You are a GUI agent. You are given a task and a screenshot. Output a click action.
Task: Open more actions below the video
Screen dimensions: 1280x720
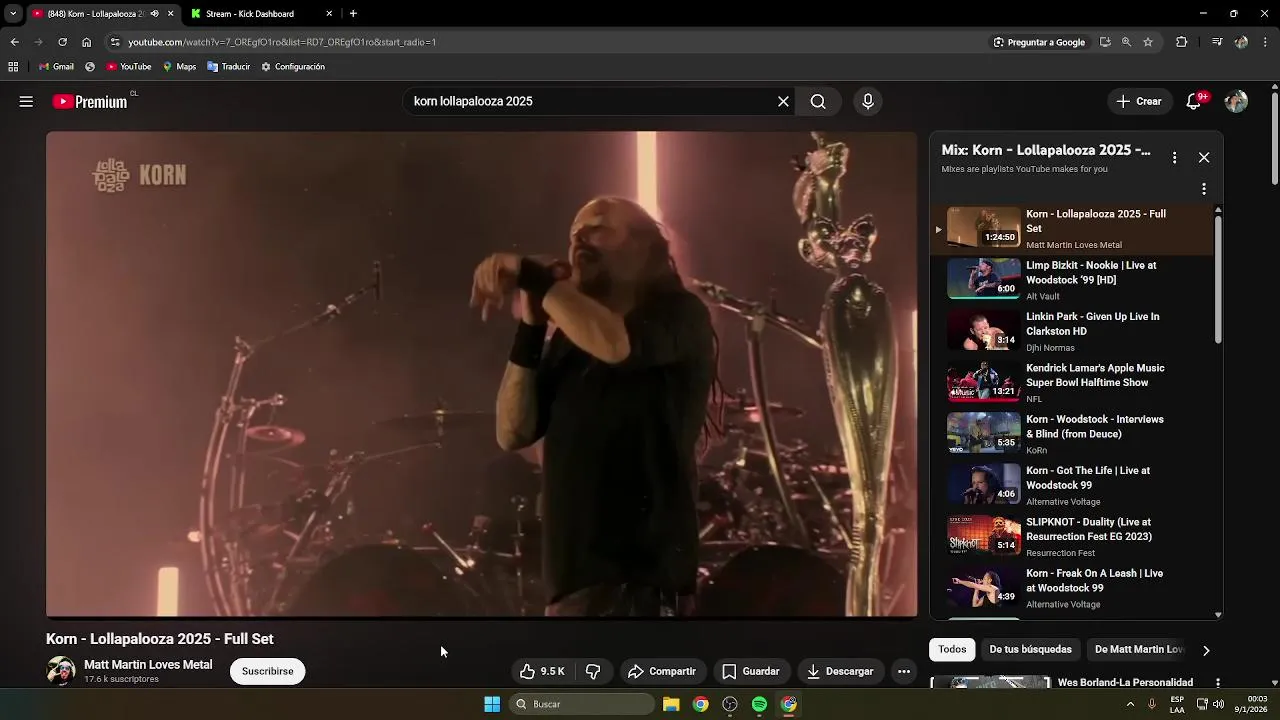click(x=904, y=671)
